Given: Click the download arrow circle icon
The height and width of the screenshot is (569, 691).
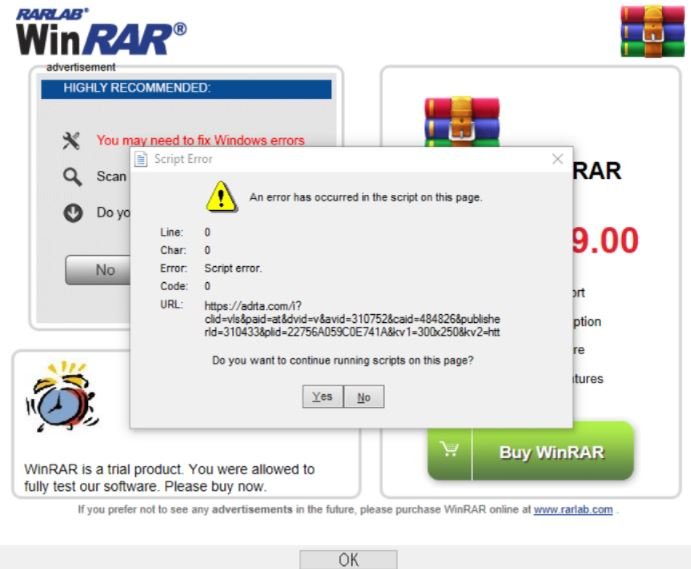Looking at the screenshot, I should [73, 213].
